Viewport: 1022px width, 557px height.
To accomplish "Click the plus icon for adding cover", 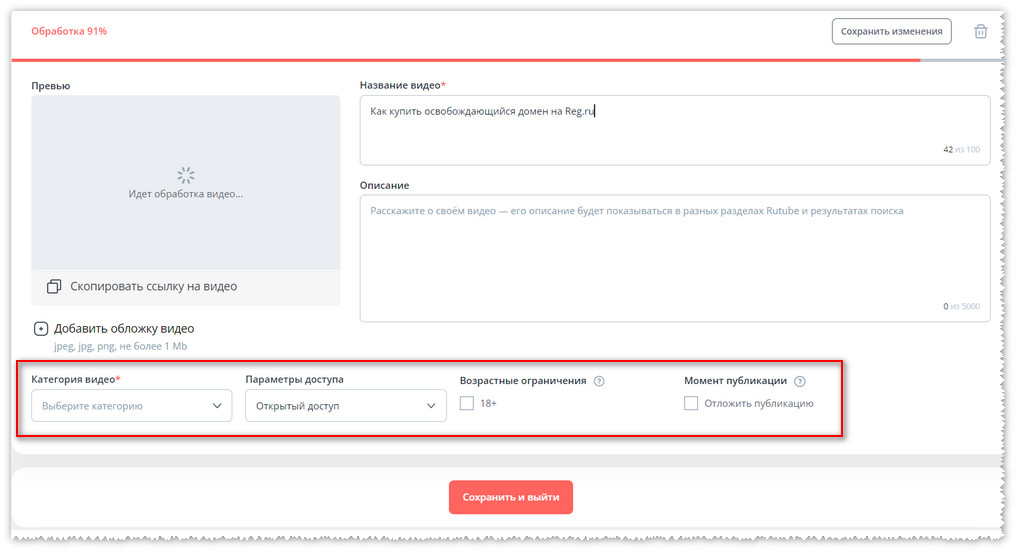I will coord(40,328).
